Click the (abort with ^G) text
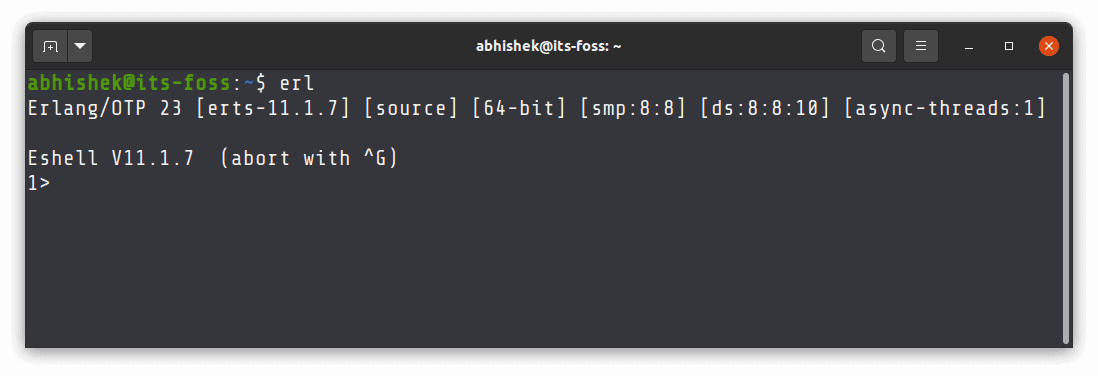The width and height of the screenshot is (1098, 376). [x=309, y=158]
